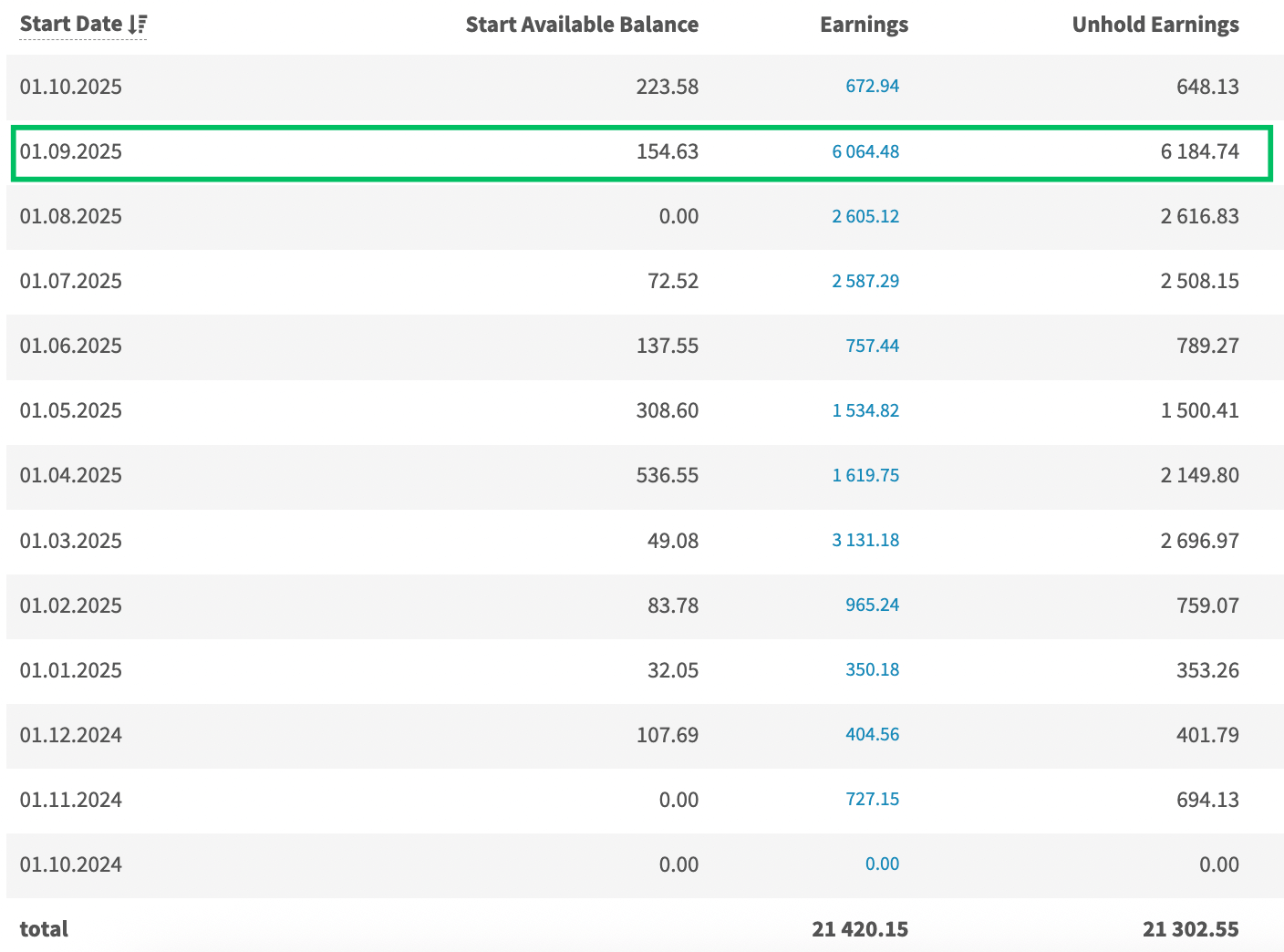Image resolution: width=1284 pixels, height=952 pixels.
Task: Open earnings 1 534.82 for May
Action: (865, 410)
